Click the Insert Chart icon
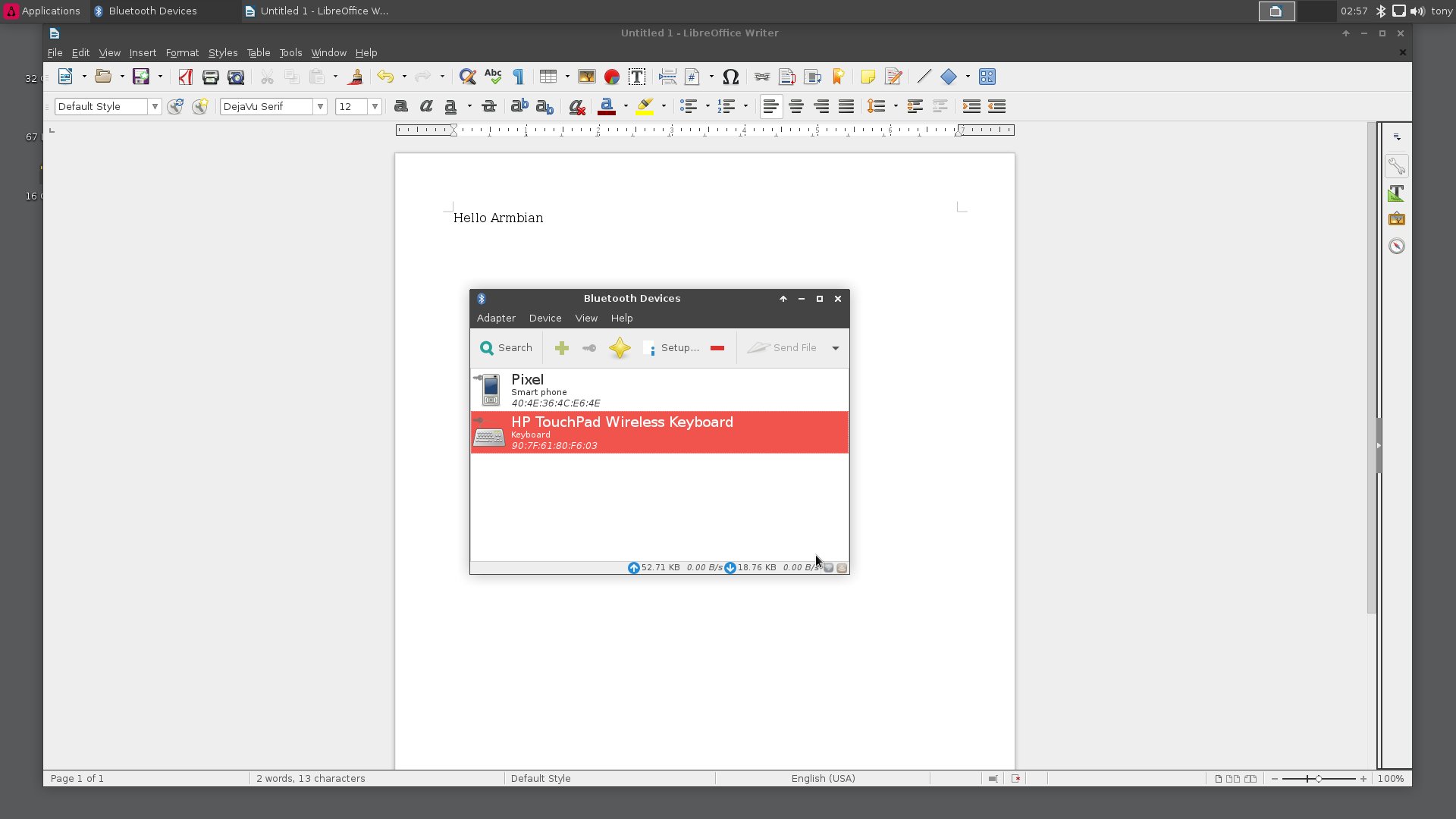The width and height of the screenshot is (1456, 819). coord(612,77)
